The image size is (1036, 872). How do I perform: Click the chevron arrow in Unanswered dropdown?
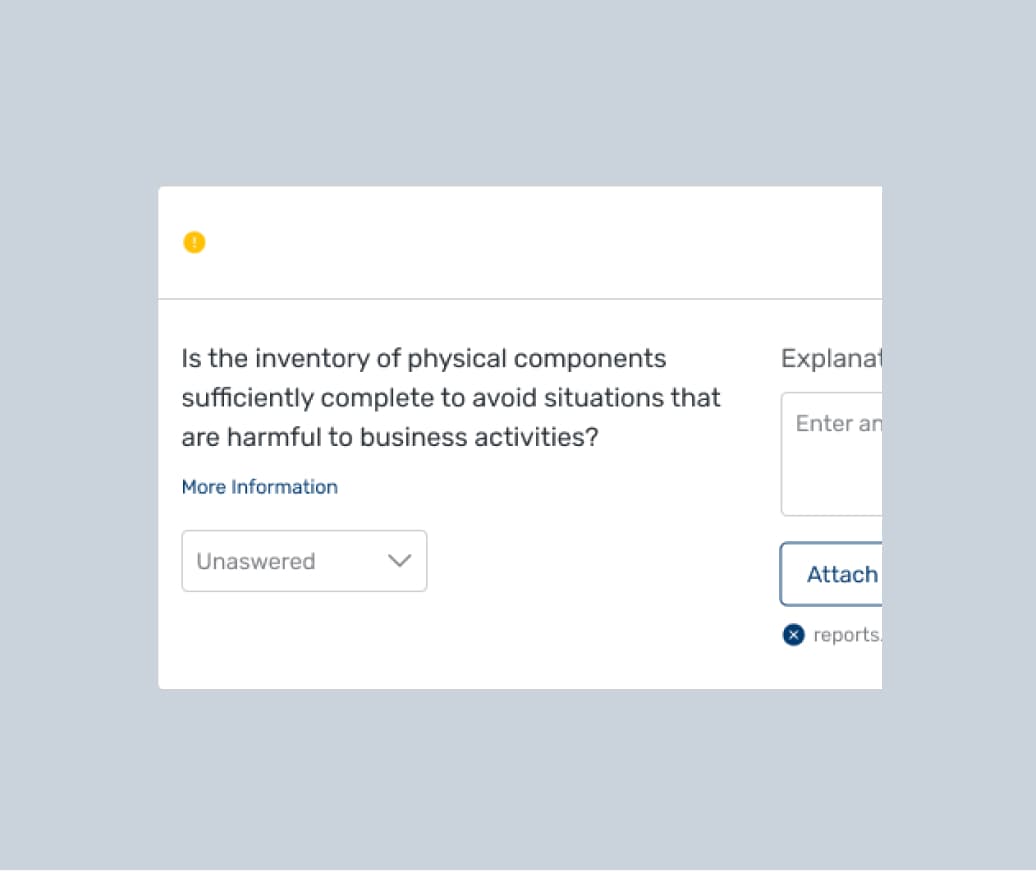(x=399, y=561)
